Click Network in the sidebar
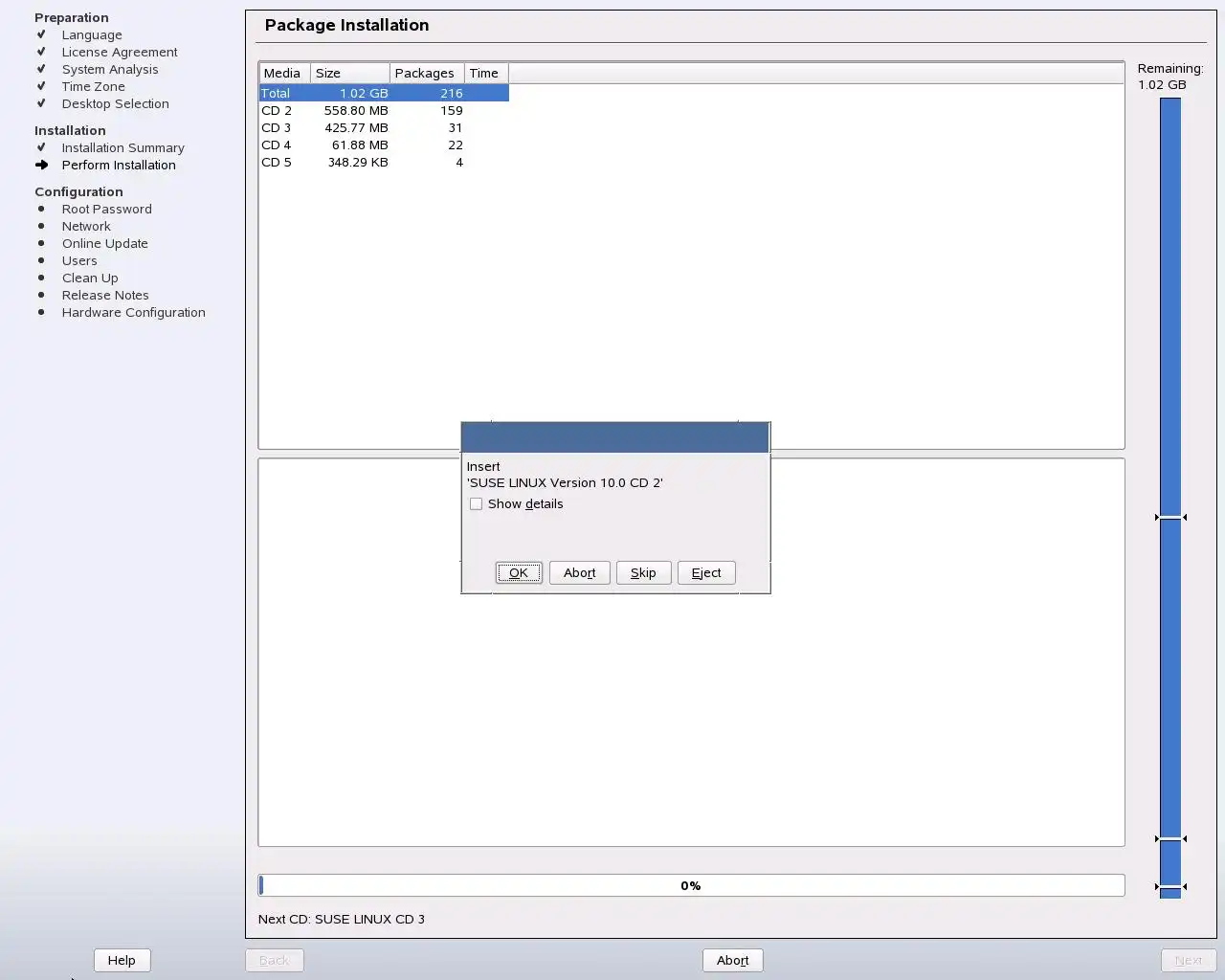This screenshot has width=1225, height=980. pos(86,226)
